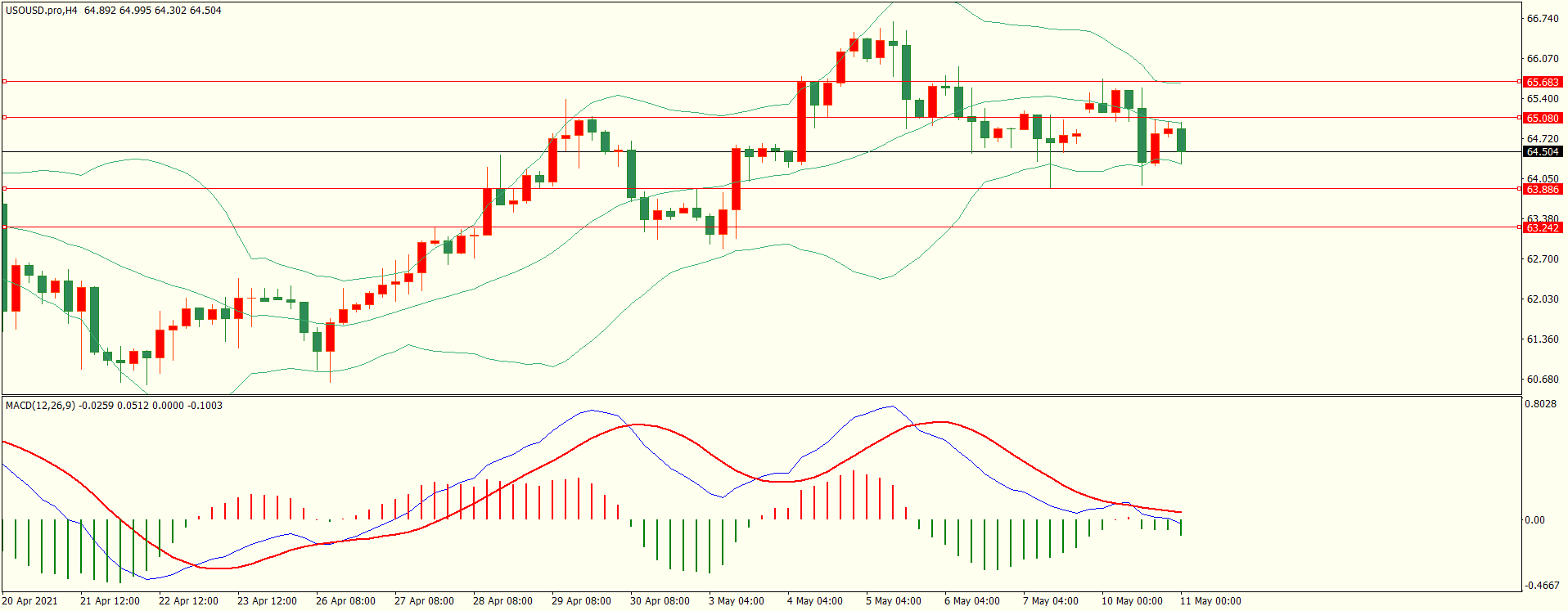Click the 11 May 00:00 time label
Viewport: 1568px width, 611px height.
[1210, 601]
